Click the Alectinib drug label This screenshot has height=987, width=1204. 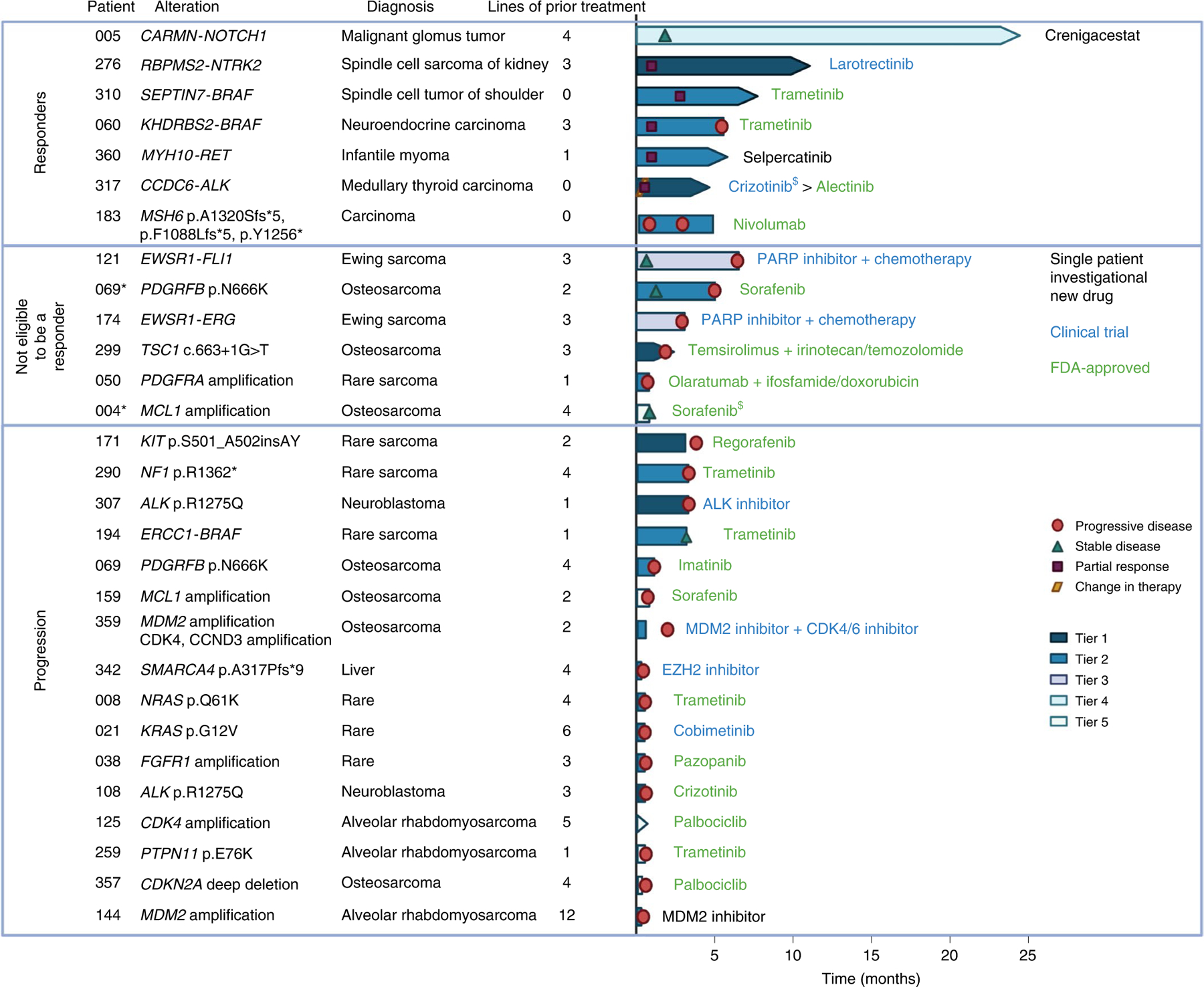(x=845, y=187)
